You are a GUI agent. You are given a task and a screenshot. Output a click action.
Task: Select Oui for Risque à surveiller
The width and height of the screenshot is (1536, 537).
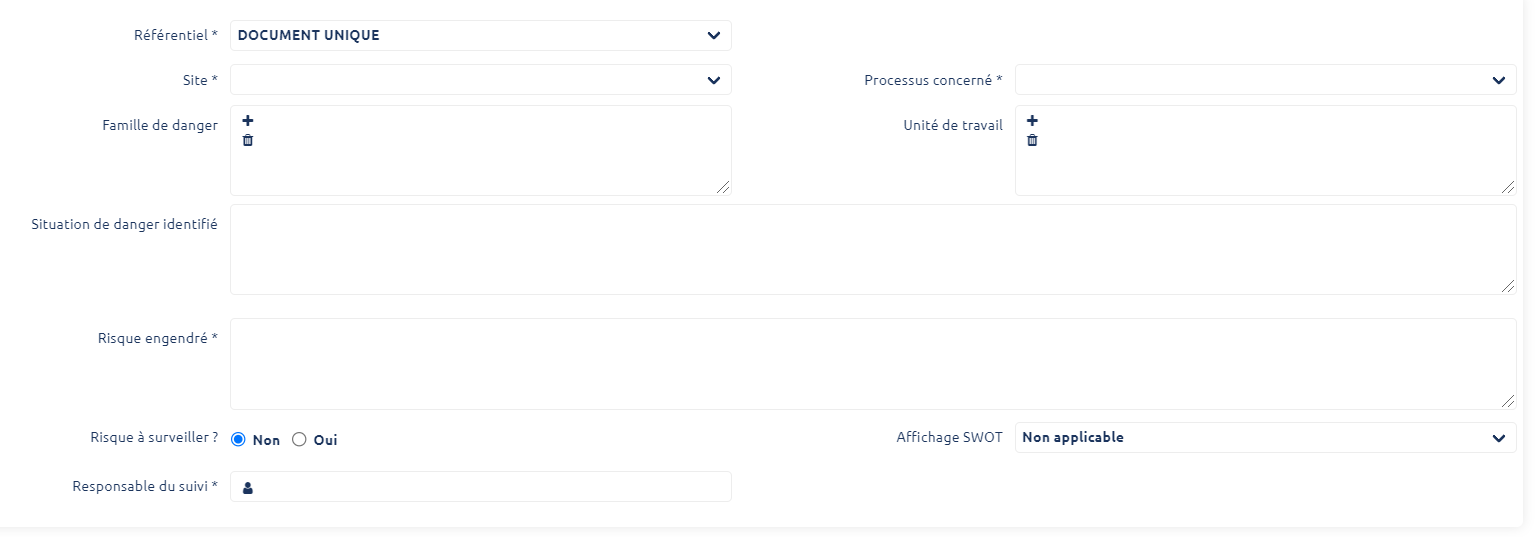pos(299,440)
